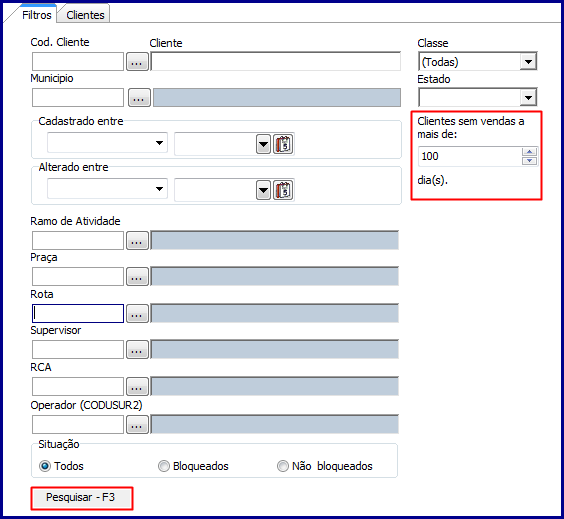
Task: Focus the Supervisor code field
Action: [x=78, y=350]
